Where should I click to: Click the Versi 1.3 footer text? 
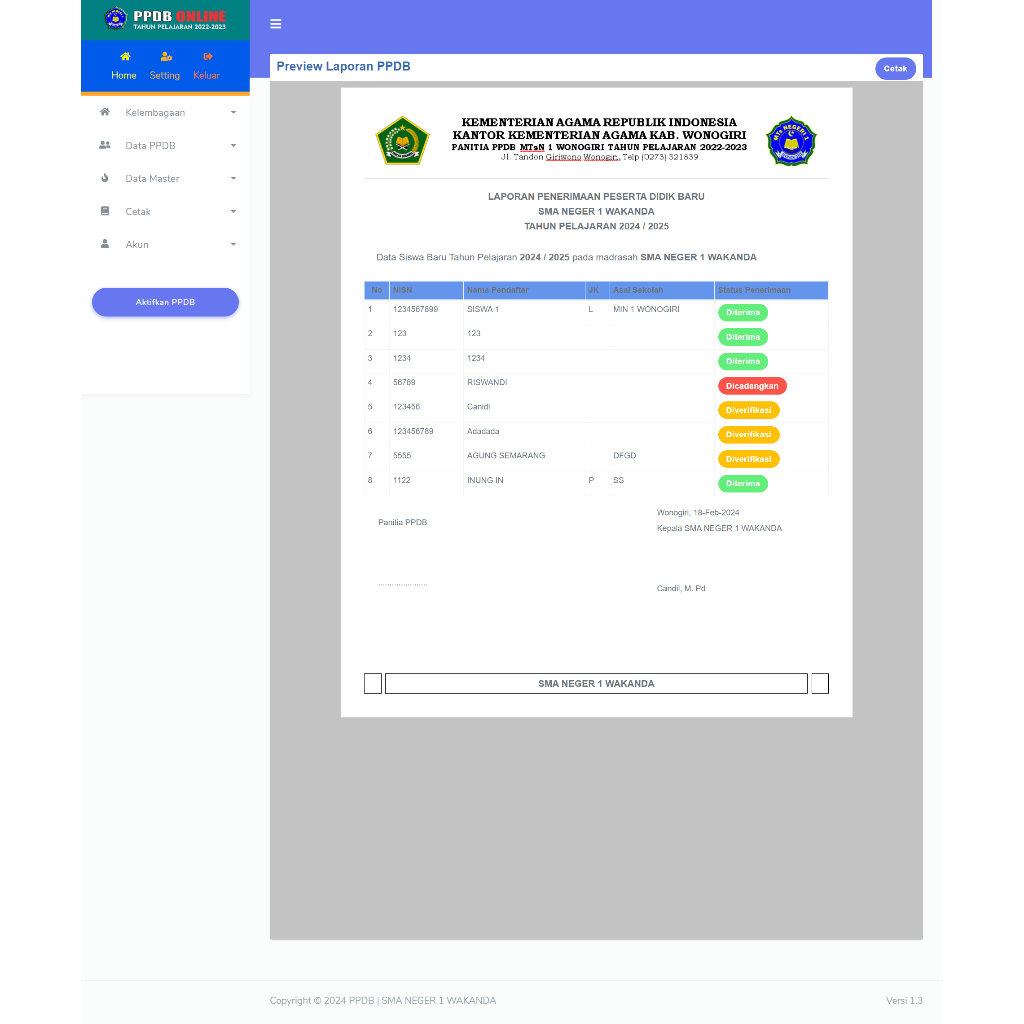904,1000
